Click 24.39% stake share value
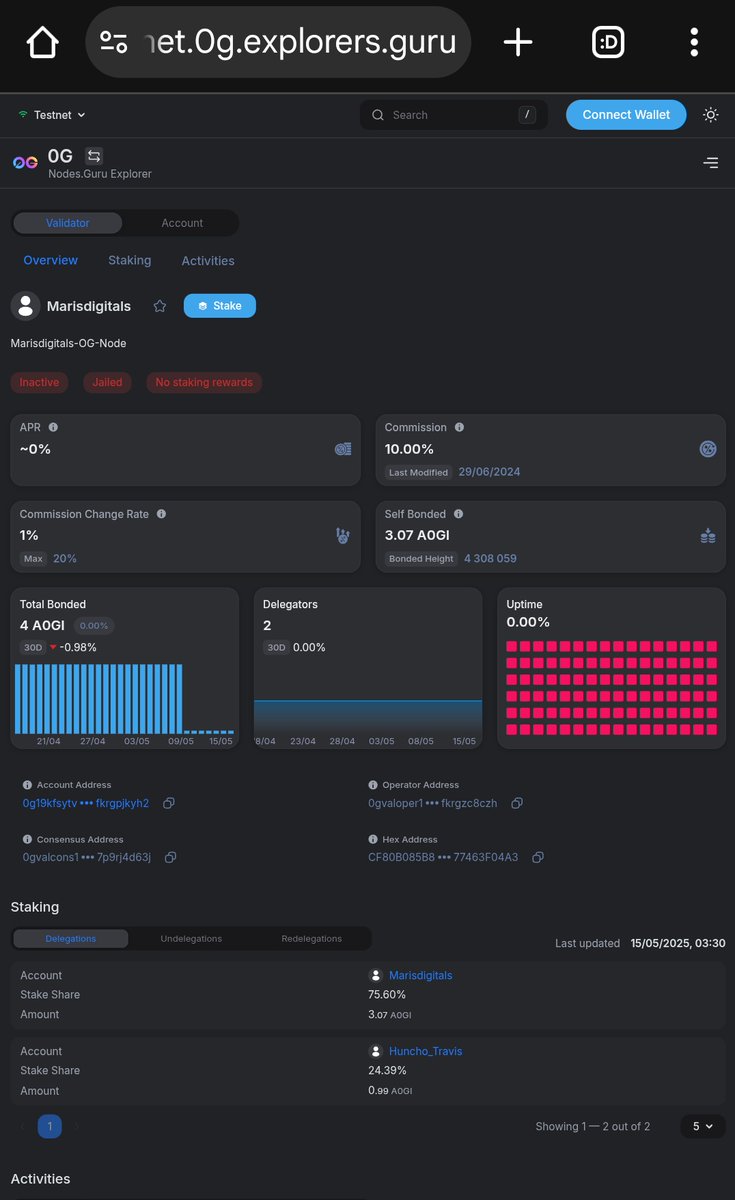This screenshot has height=1200, width=735. tap(387, 1071)
